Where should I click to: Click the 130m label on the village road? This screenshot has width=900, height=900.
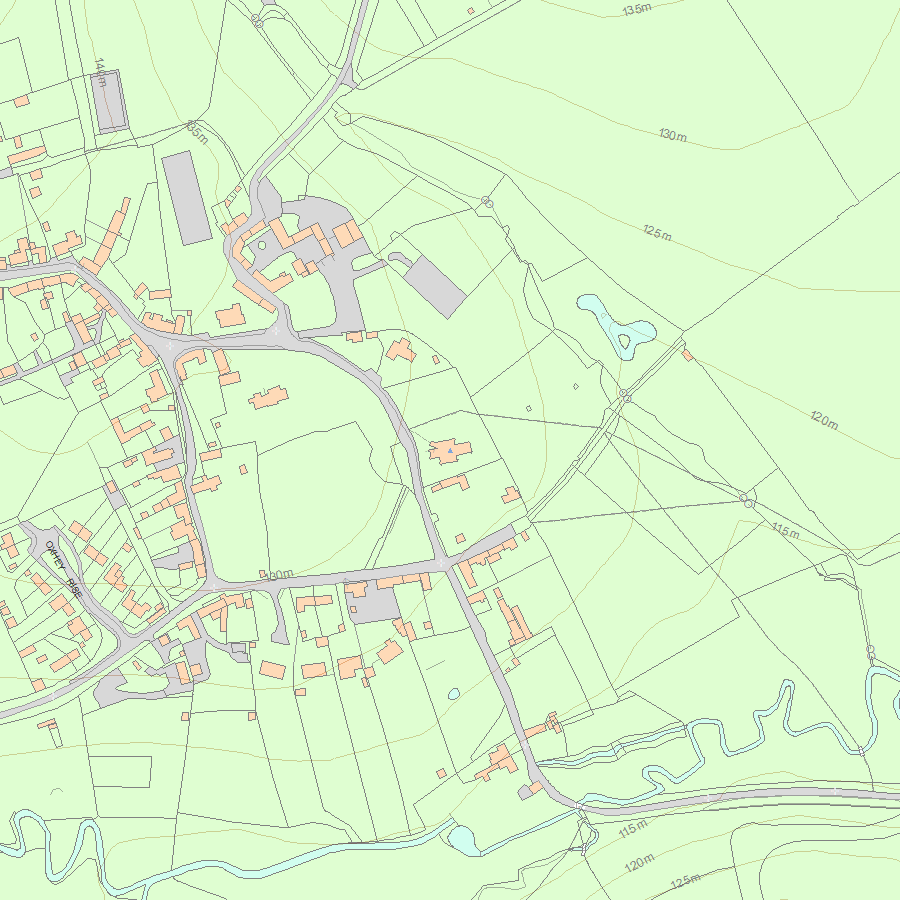point(281,574)
